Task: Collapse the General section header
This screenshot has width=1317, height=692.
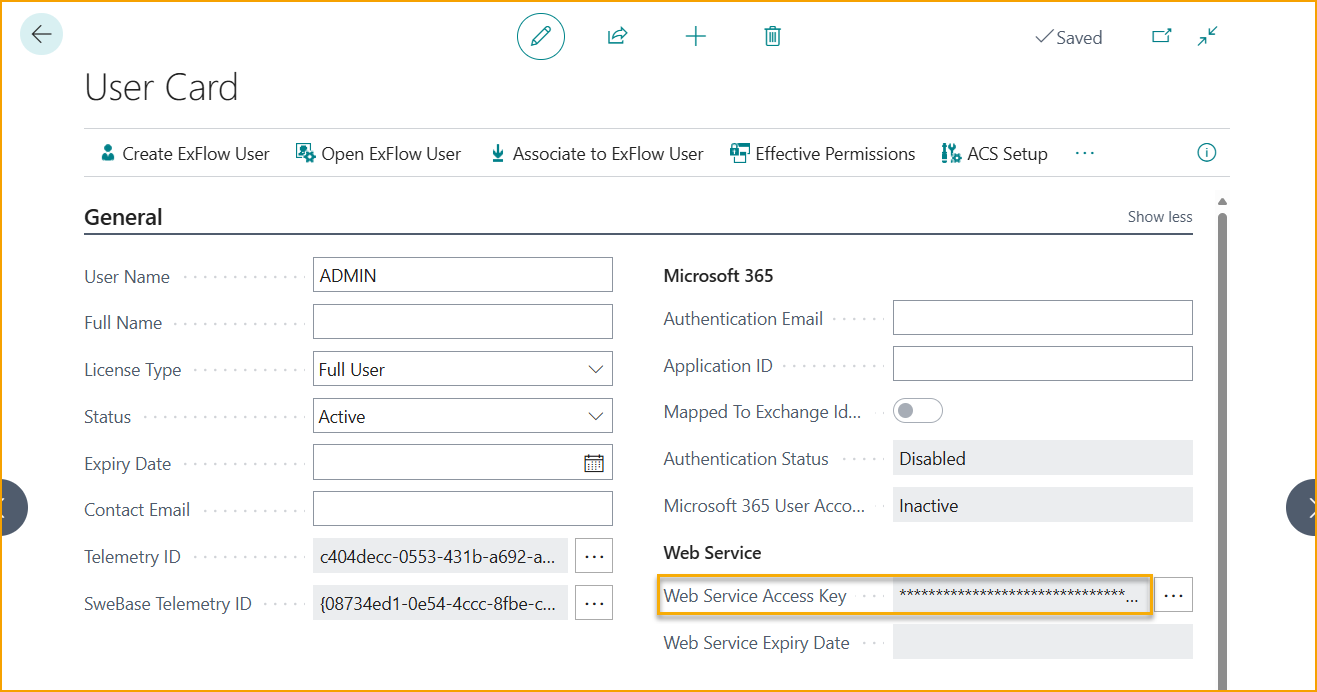Action: pyautogui.click(x=123, y=217)
